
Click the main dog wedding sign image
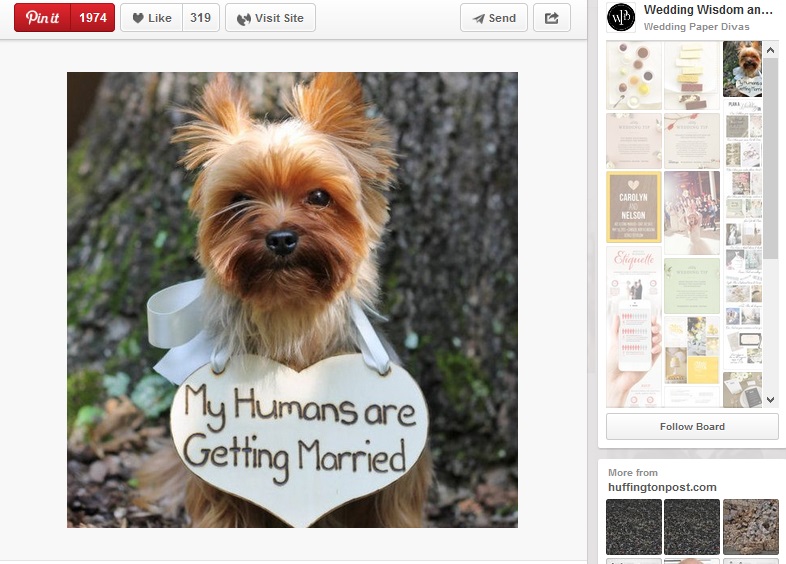(292, 299)
